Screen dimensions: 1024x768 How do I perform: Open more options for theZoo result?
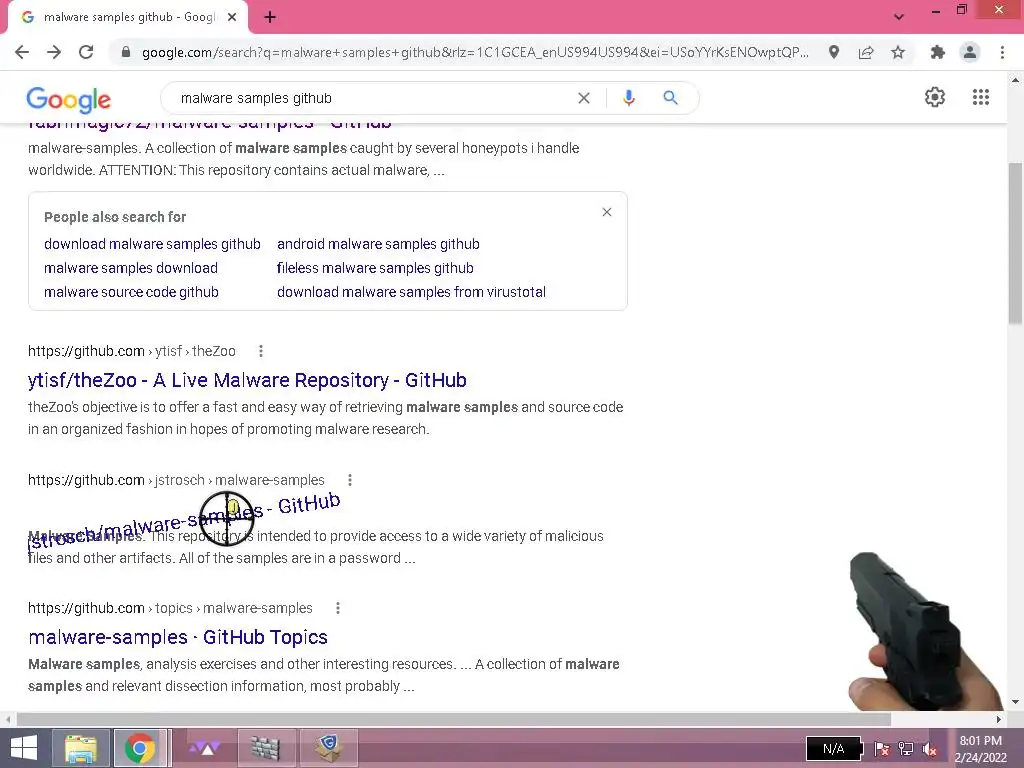point(261,351)
